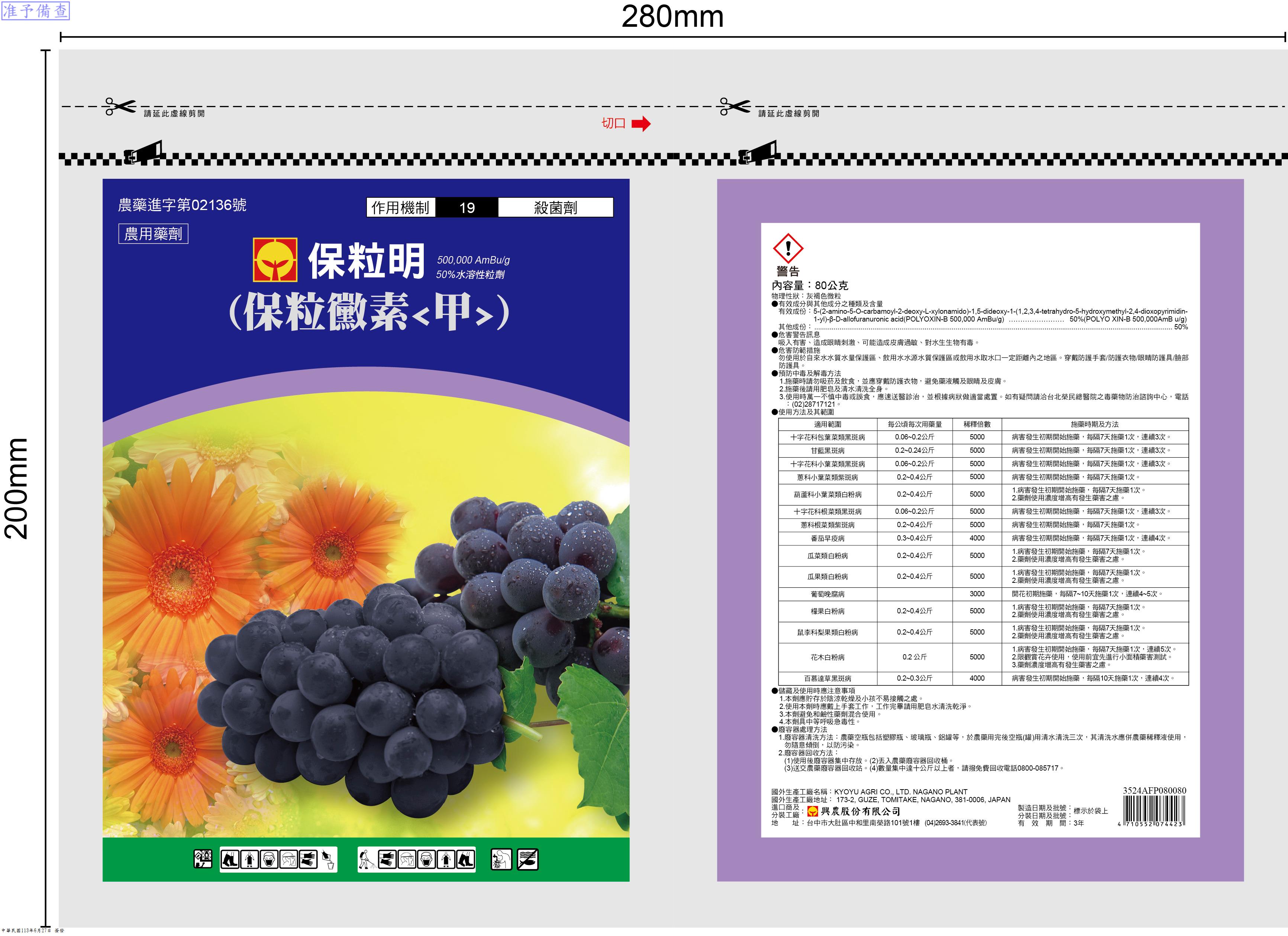This screenshot has width=1288, height=936.
Task: Click the face mask pictogram in the spraying group
Action: pyautogui.click(x=426, y=859)
